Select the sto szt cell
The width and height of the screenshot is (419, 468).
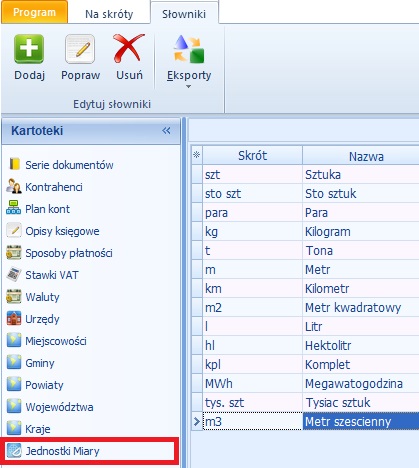[252, 193]
